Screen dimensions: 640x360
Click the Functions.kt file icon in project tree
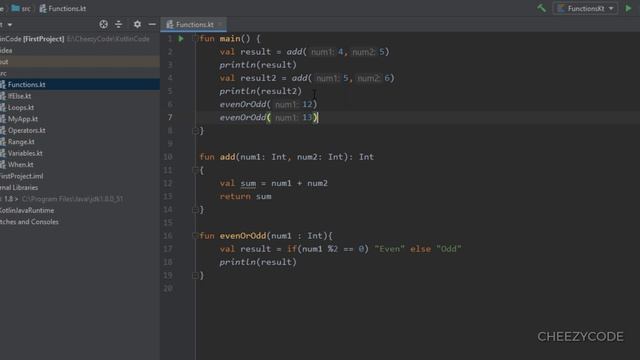(x=3, y=84)
